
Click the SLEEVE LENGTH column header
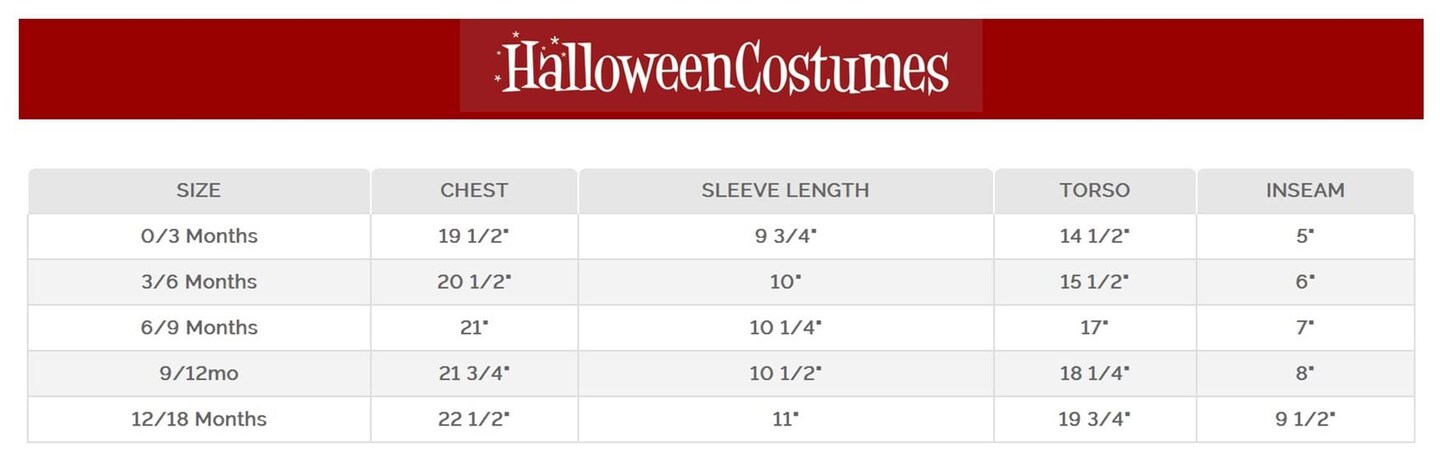(785, 190)
